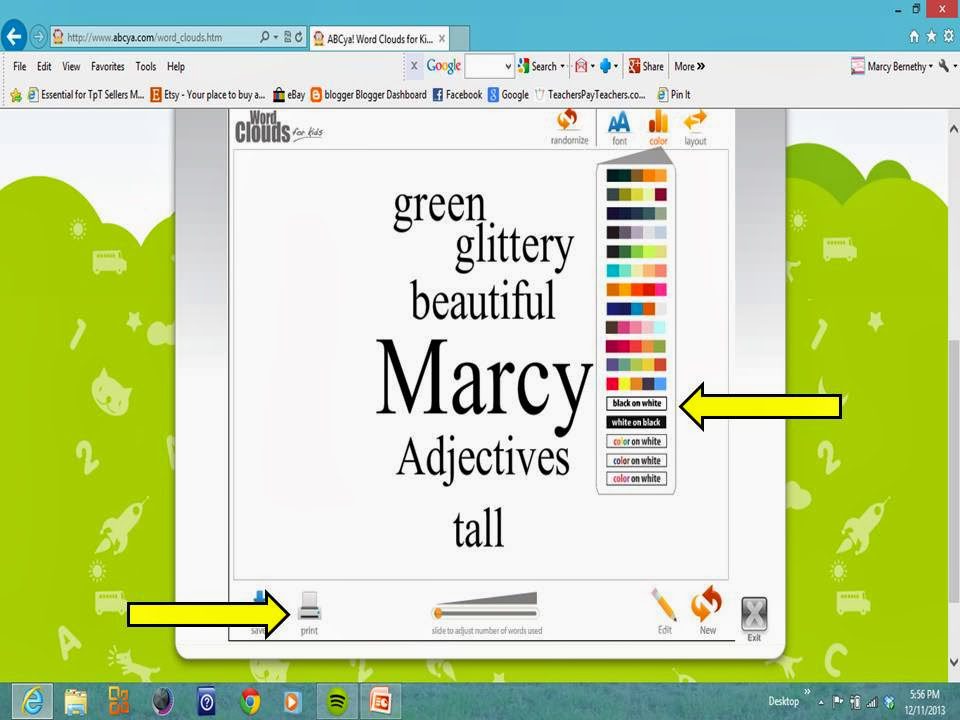Image resolution: width=960 pixels, height=720 pixels.
Task: Open the View menu
Action: [71, 66]
